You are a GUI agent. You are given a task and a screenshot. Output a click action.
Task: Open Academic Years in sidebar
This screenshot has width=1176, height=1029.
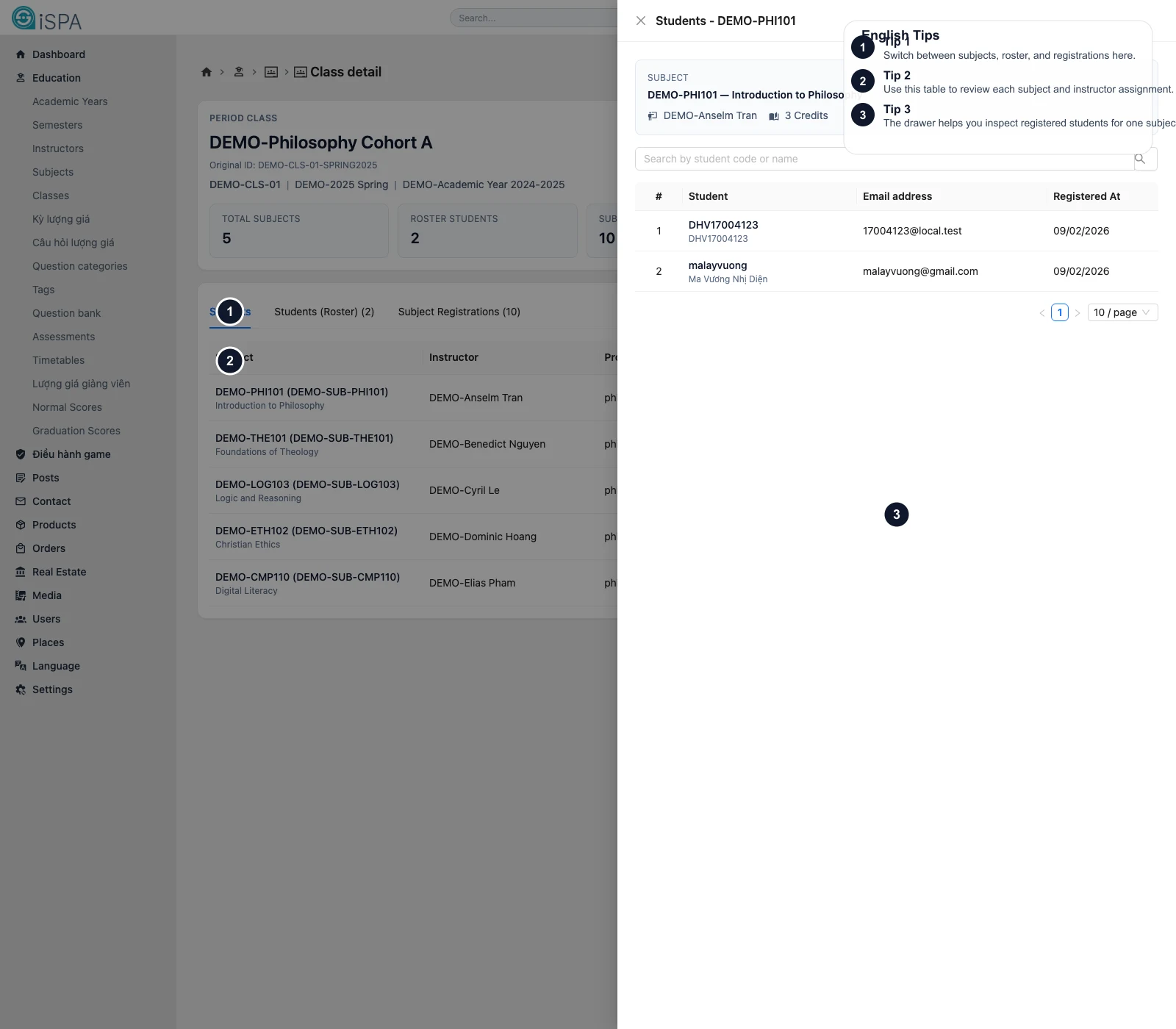click(70, 101)
